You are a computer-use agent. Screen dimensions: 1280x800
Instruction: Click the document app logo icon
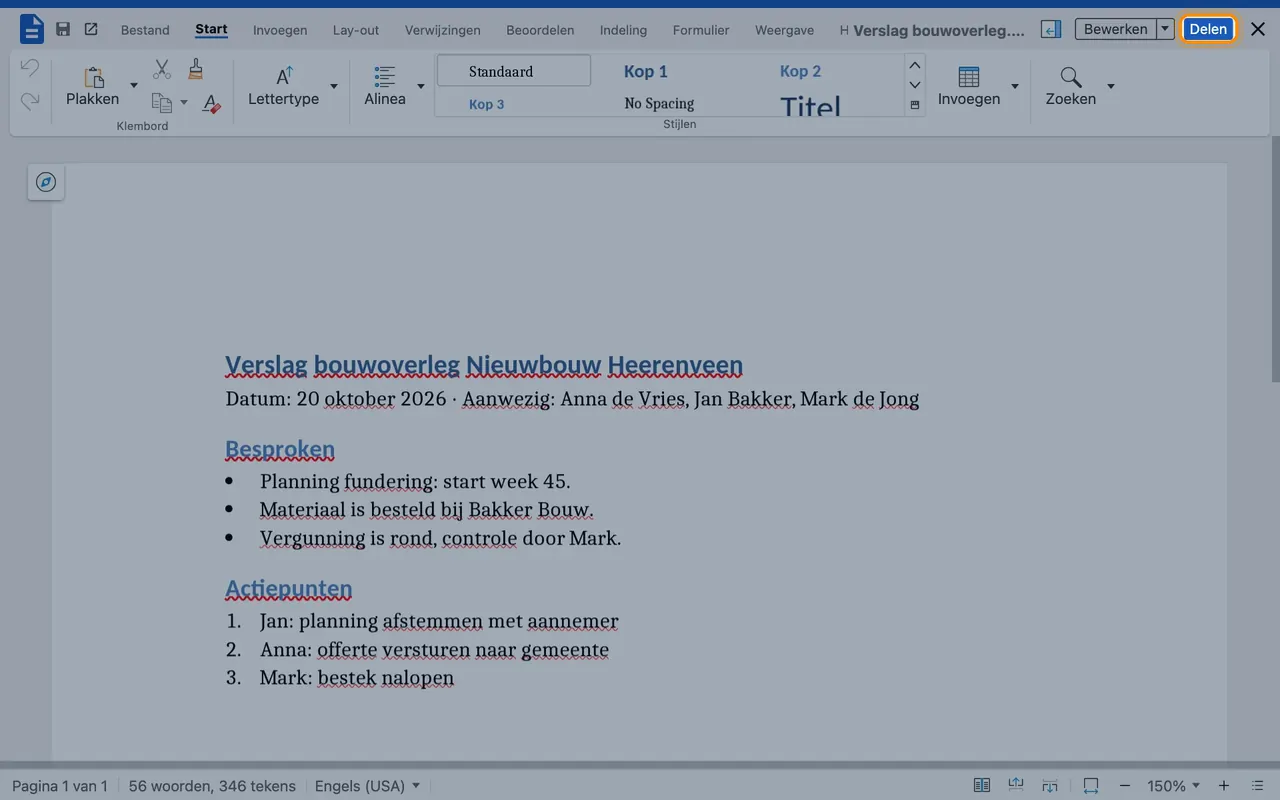coord(32,29)
